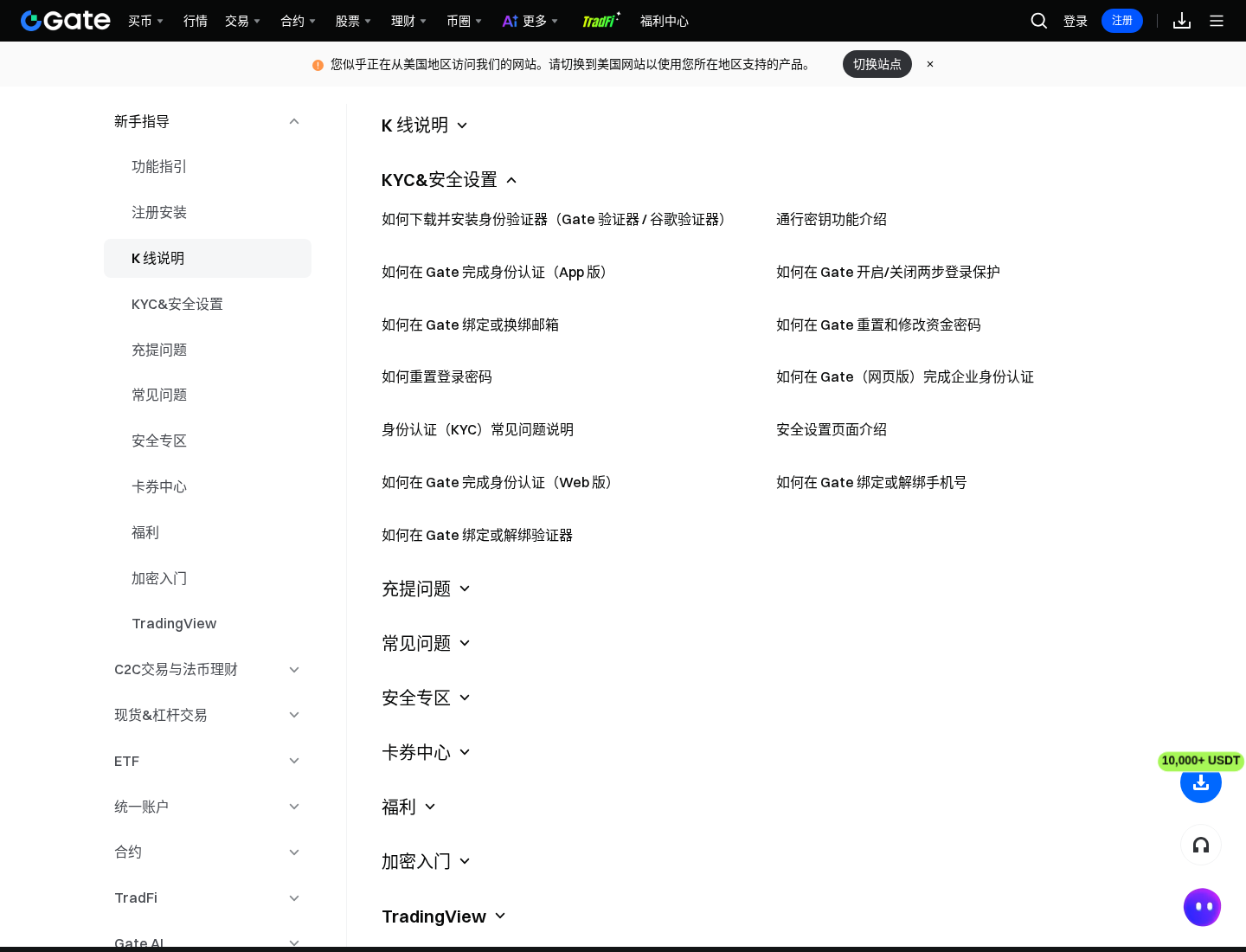Open the 合约 menu in top navigation
This screenshot has height=952, width=1246.
pyautogui.click(x=298, y=21)
